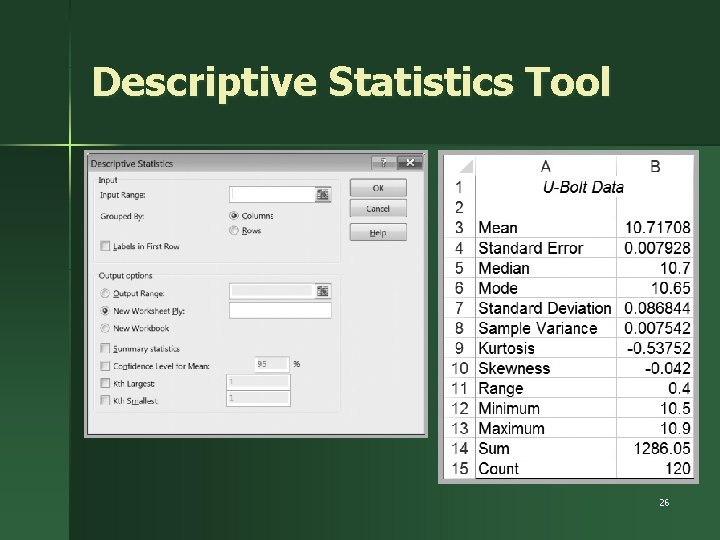Viewport: 720px width, 540px height.
Task: Click into the Input Range field
Action: 272,195
